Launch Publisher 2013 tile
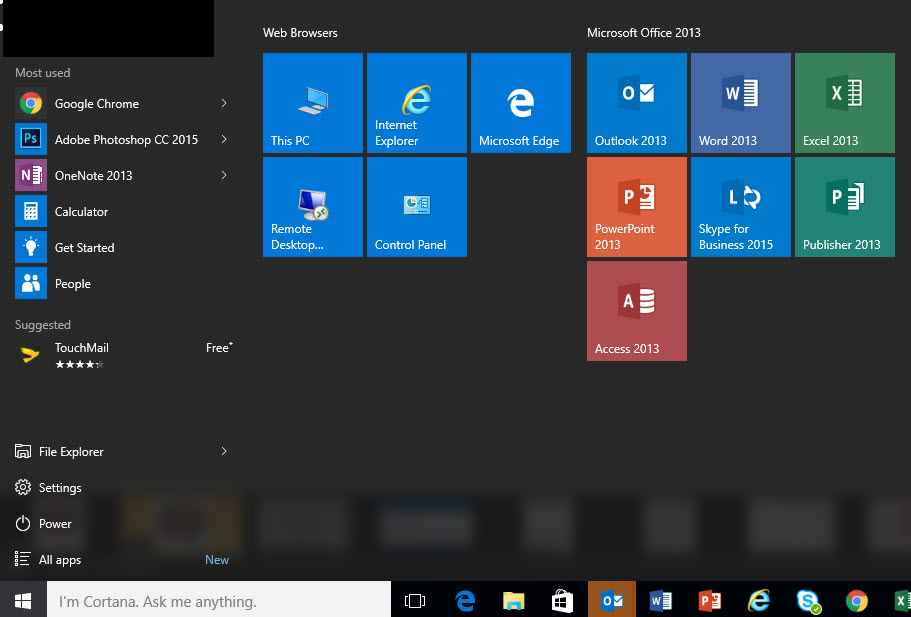Image resolution: width=911 pixels, height=617 pixels. 845,207
